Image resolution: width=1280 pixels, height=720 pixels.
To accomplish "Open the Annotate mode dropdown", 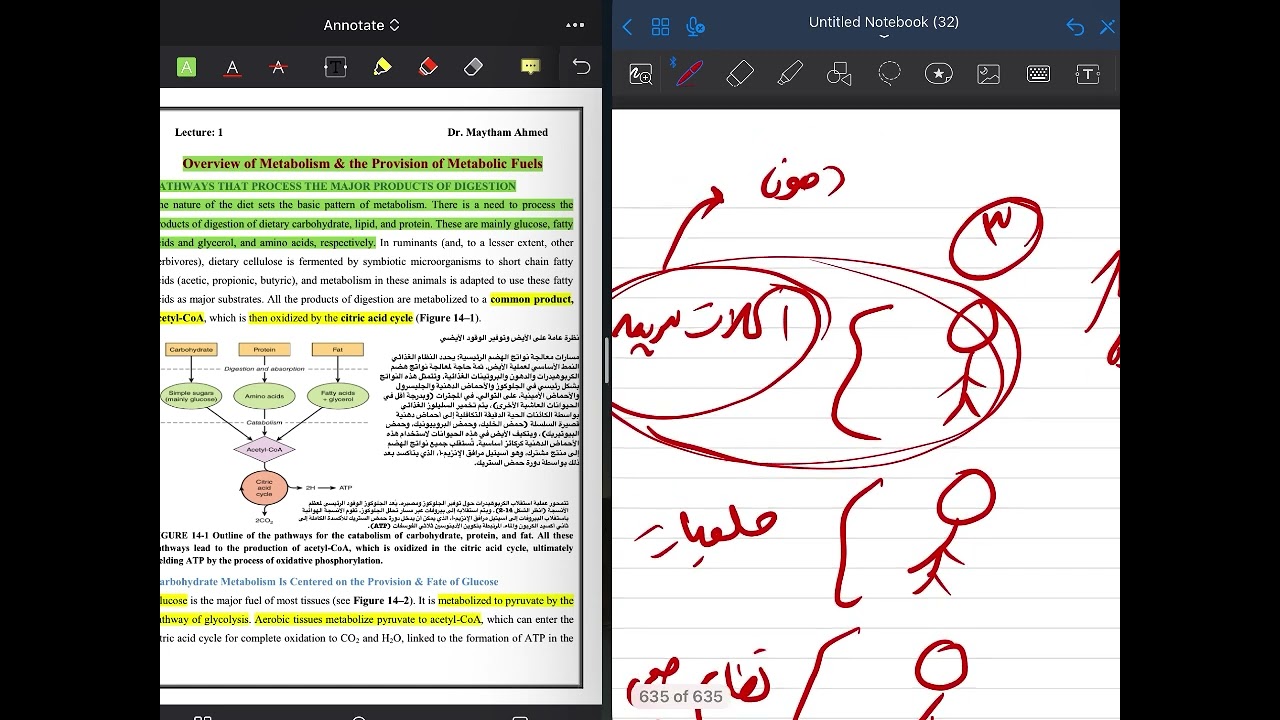I will pyautogui.click(x=361, y=25).
